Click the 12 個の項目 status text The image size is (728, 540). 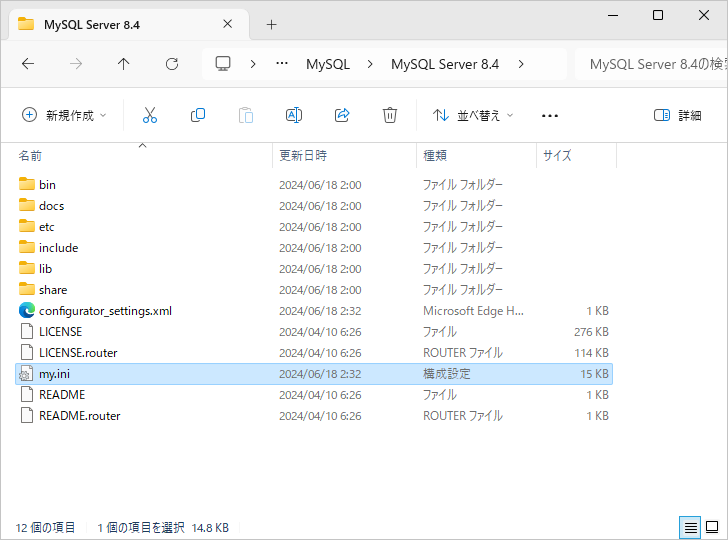(x=45, y=528)
